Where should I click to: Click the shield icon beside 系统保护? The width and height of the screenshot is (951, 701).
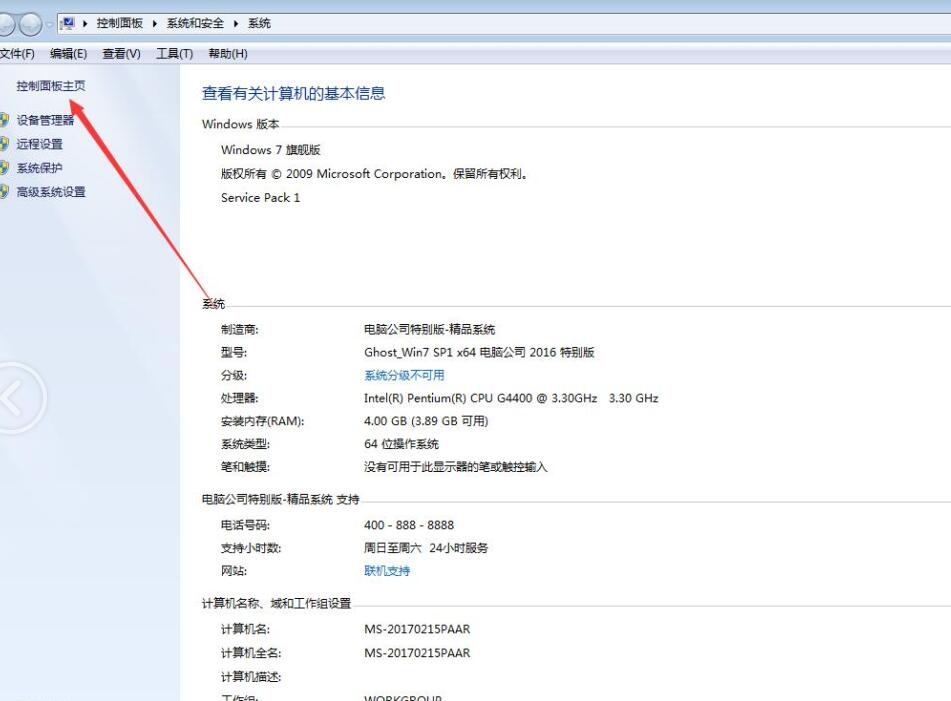[x=4, y=168]
